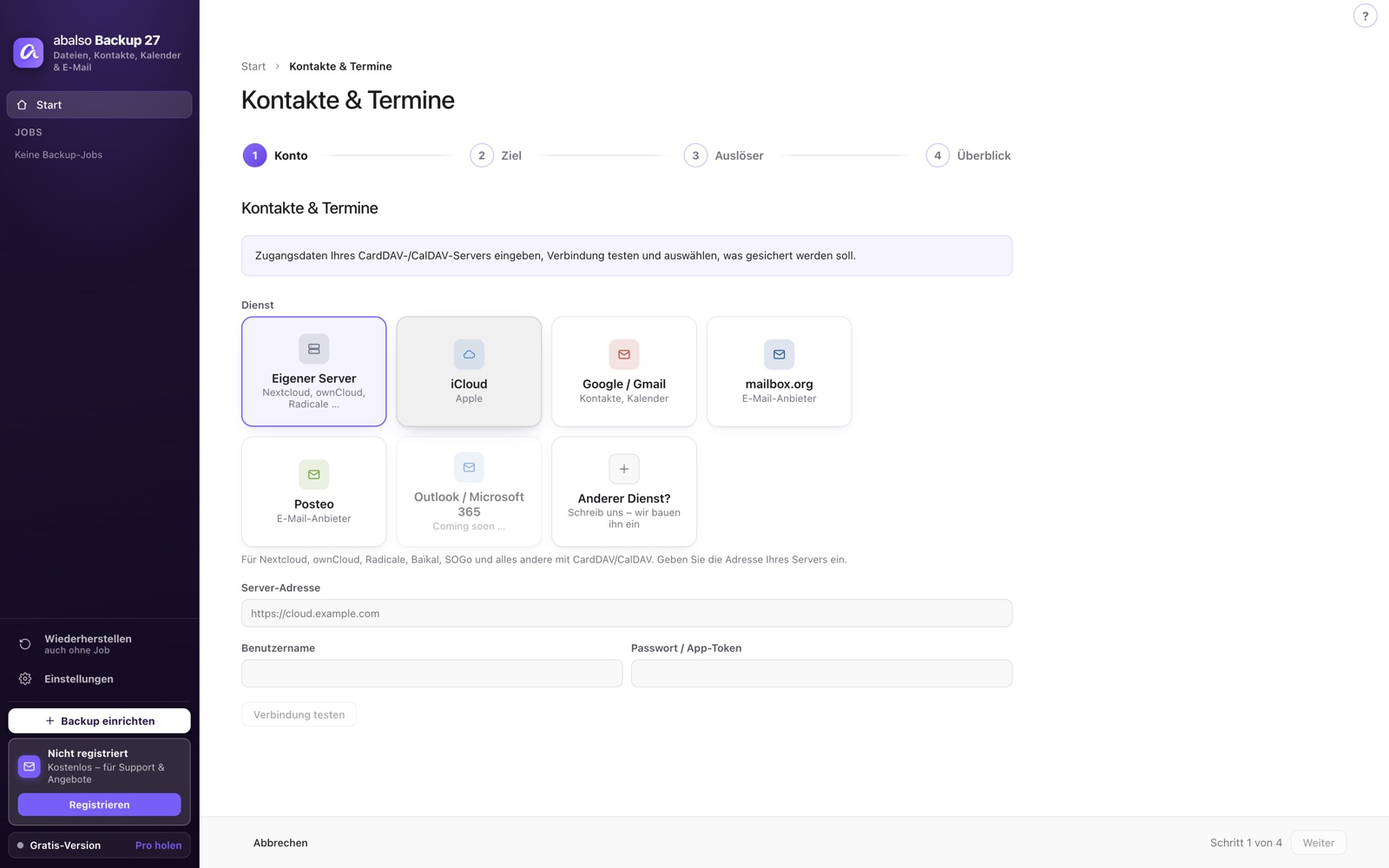This screenshot has width=1389, height=868.
Task: Click the envelope icon in Nicht registriert card
Action: (x=30, y=766)
